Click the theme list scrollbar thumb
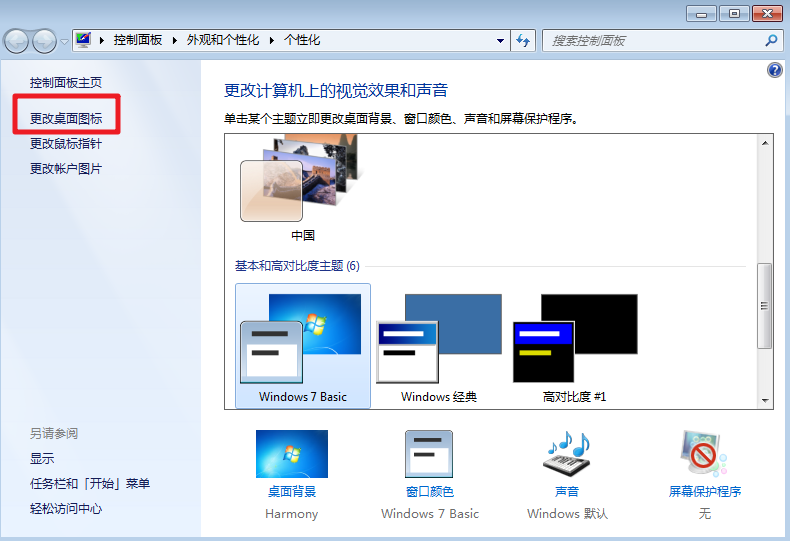Image resolution: width=790 pixels, height=541 pixels. coord(765,306)
